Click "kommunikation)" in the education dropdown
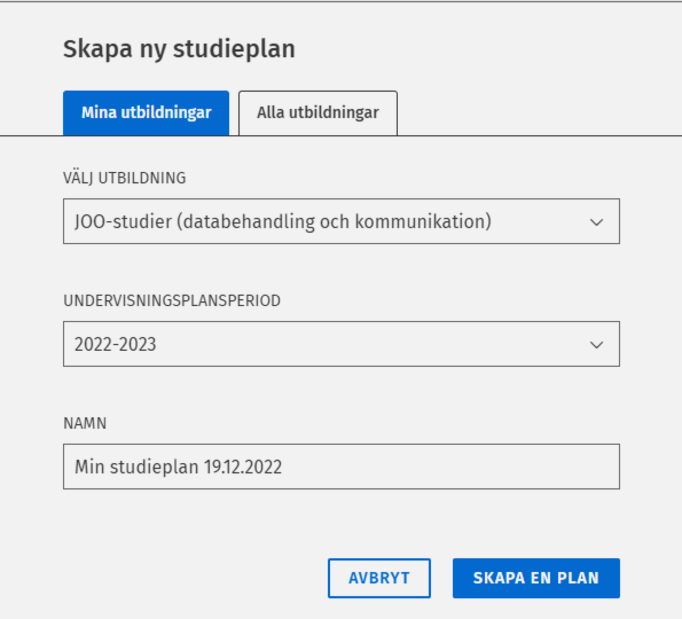 pyautogui.click(x=432, y=222)
